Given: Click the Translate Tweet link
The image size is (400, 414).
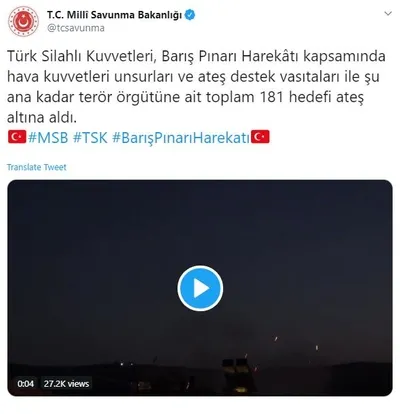Looking at the screenshot, I should 37,167.
